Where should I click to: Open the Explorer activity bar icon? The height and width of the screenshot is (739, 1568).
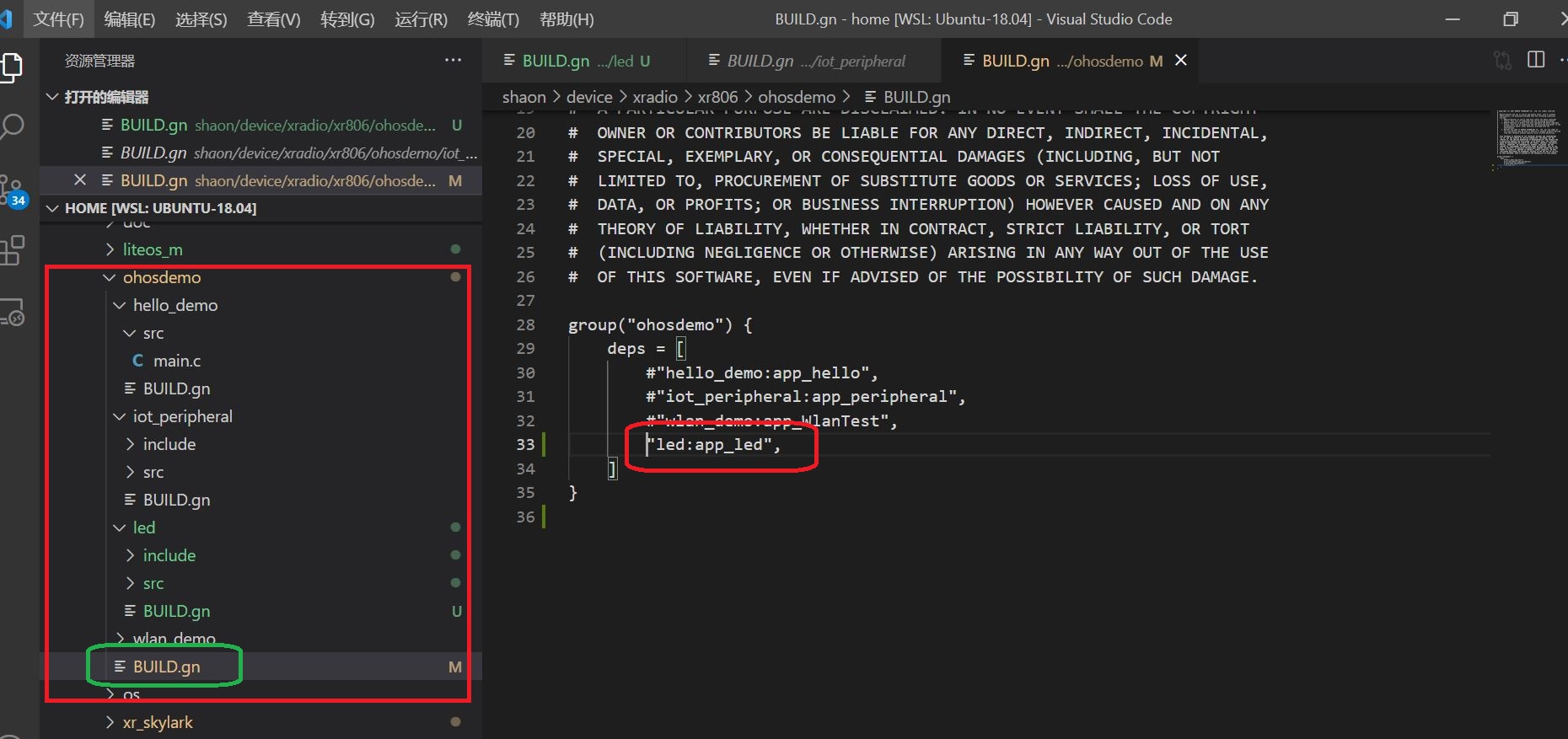tap(12, 67)
